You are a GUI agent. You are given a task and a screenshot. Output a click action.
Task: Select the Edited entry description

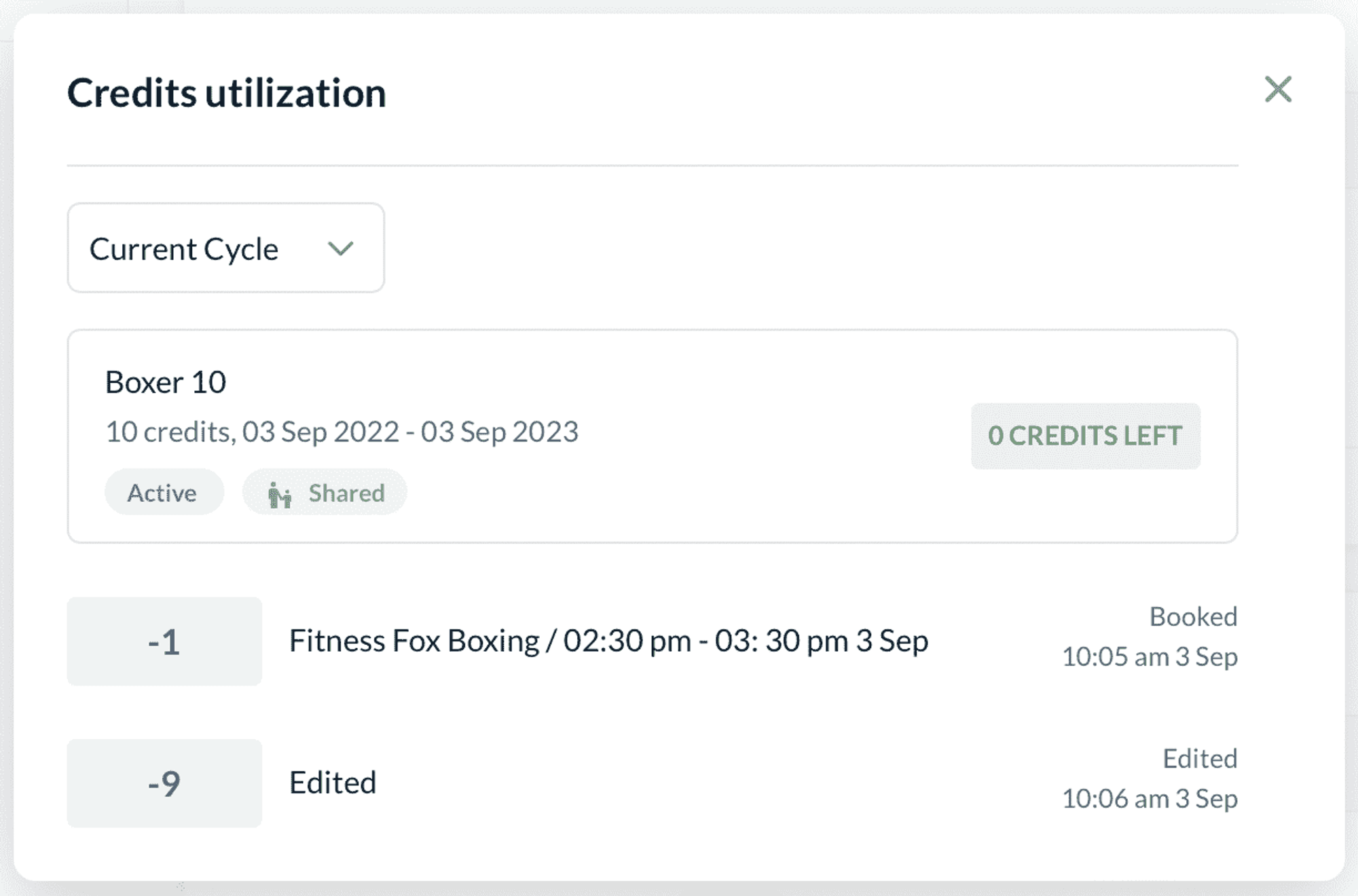click(x=333, y=783)
